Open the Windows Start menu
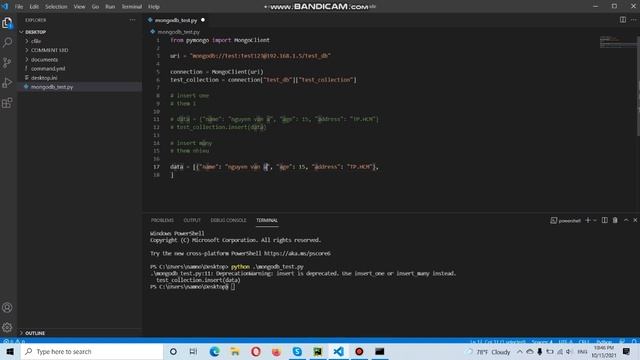640x360 pixels. click(x=10, y=351)
